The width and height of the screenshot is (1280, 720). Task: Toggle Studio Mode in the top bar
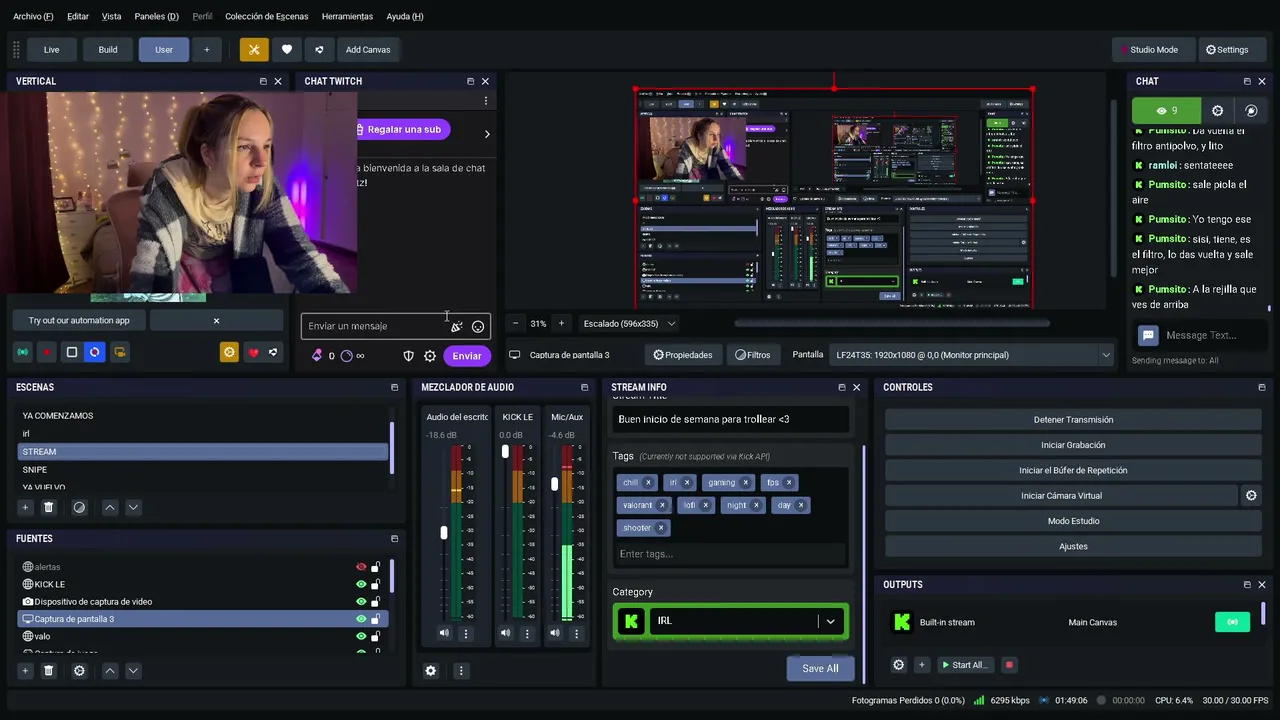(x=1154, y=49)
